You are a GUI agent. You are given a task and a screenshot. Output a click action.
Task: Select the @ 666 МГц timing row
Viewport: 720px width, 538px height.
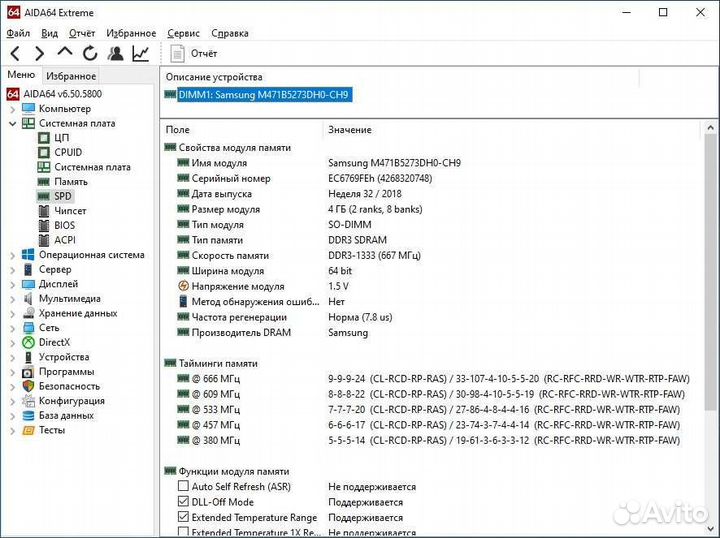[x=433, y=379]
